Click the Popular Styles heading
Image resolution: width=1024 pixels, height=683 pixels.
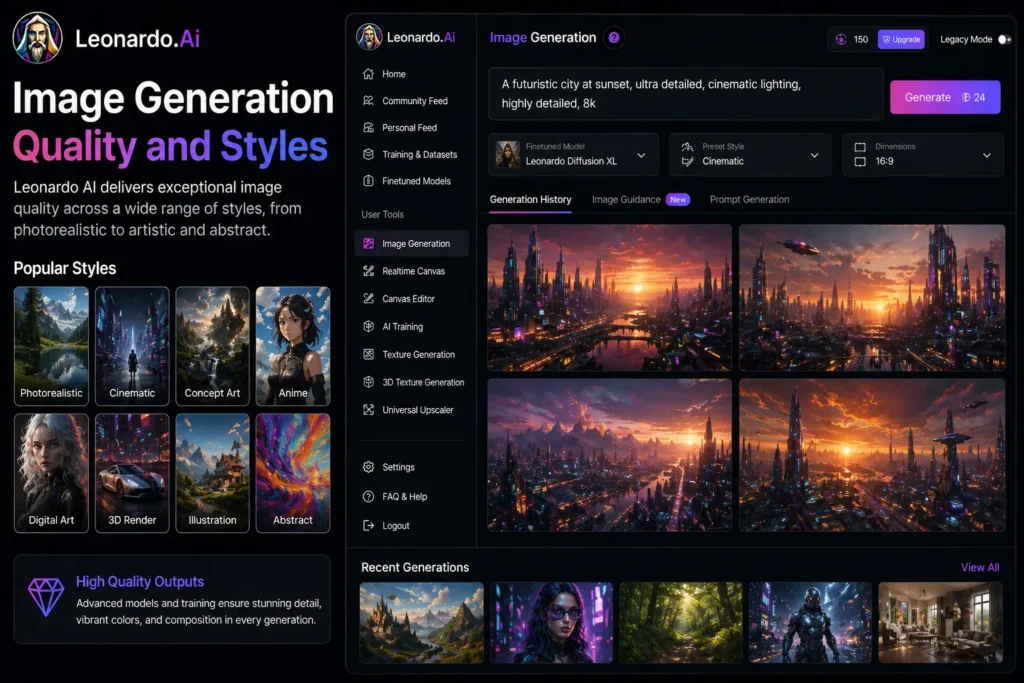tap(65, 268)
